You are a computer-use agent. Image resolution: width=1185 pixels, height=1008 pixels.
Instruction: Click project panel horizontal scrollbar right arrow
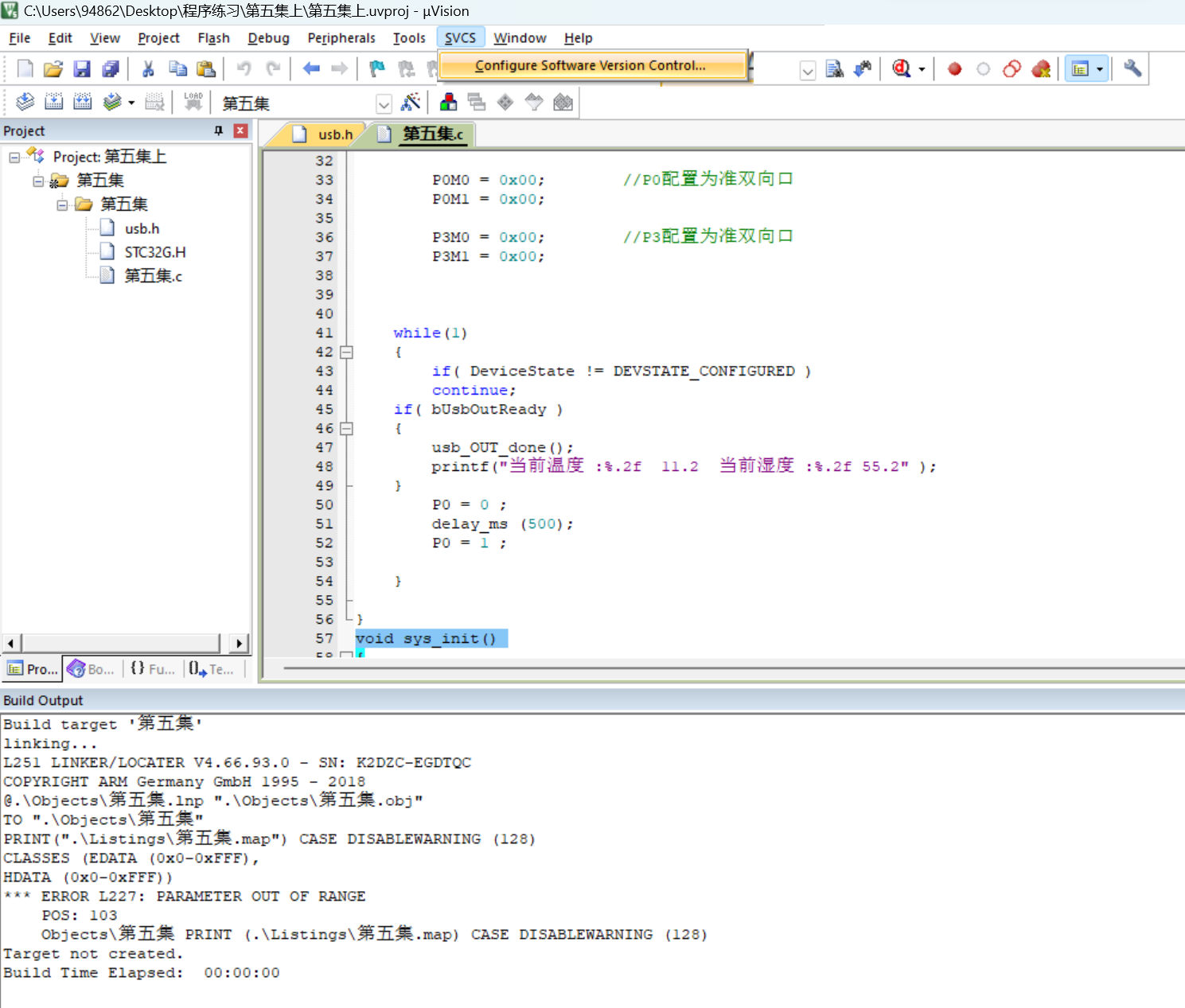click(x=239, y=643)
